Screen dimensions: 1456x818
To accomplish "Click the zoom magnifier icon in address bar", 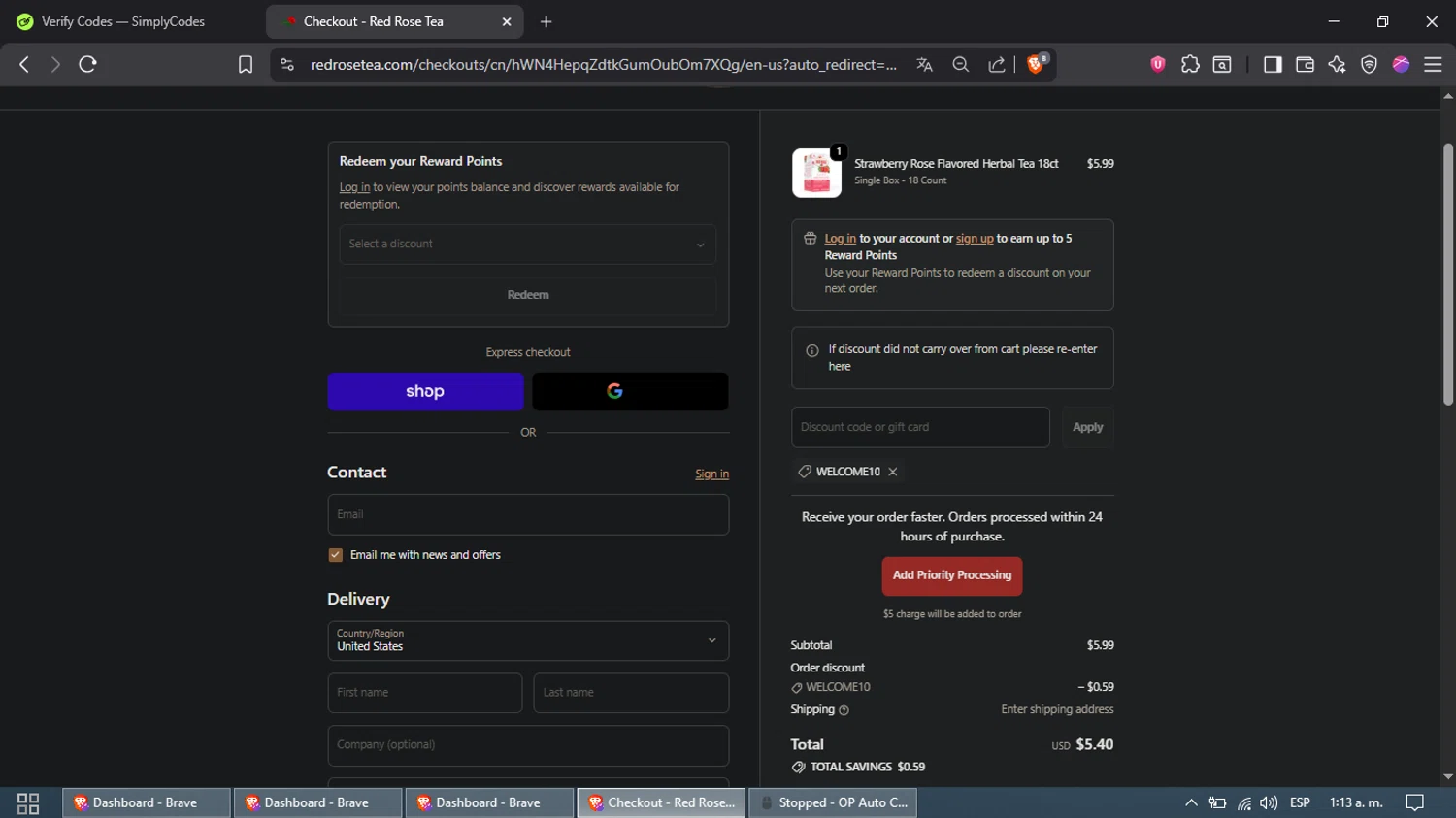I will click(x=961, y=64).
